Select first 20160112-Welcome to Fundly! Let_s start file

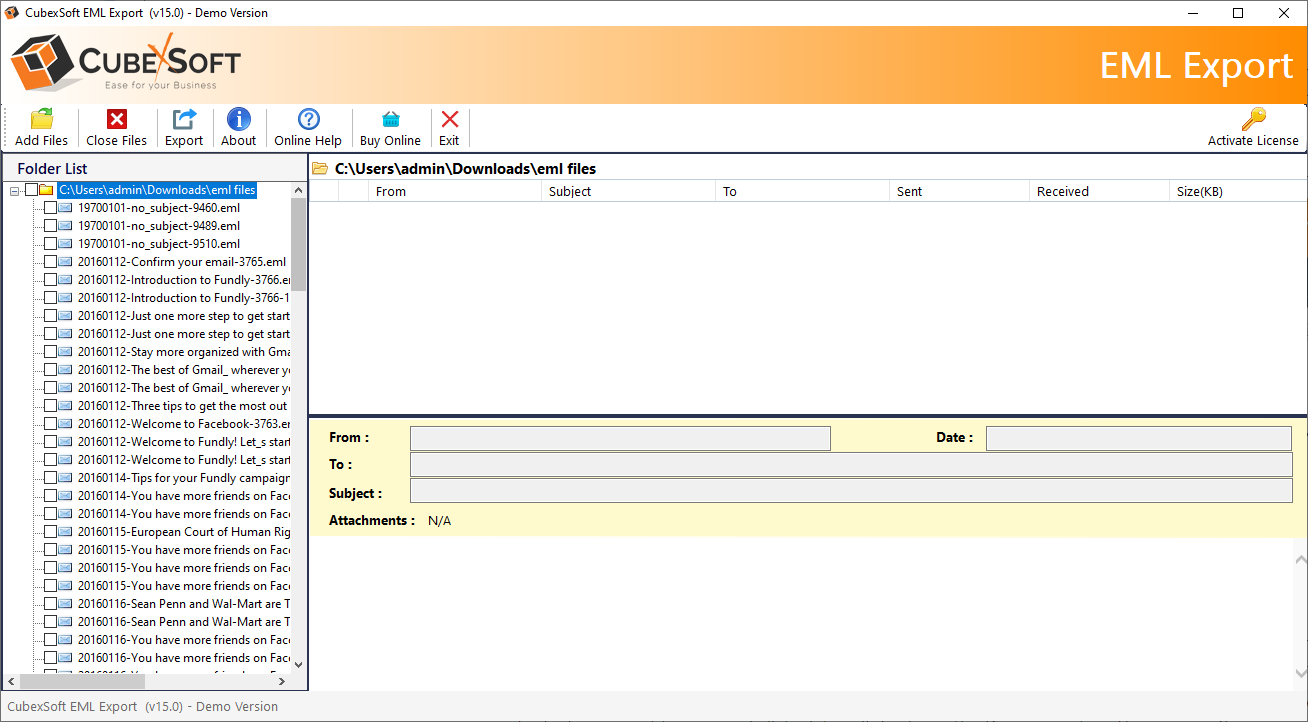183,442
